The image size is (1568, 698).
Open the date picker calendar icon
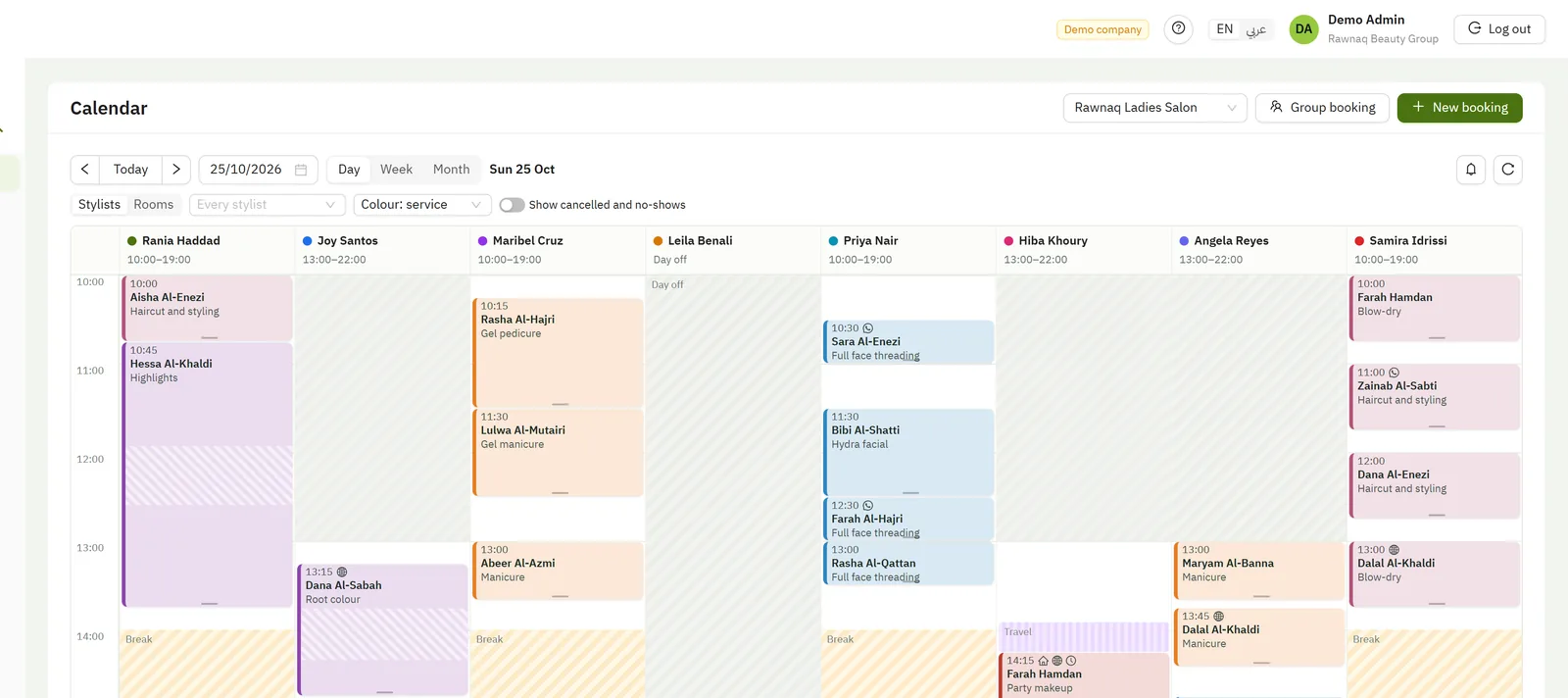(x=301, y=170)
